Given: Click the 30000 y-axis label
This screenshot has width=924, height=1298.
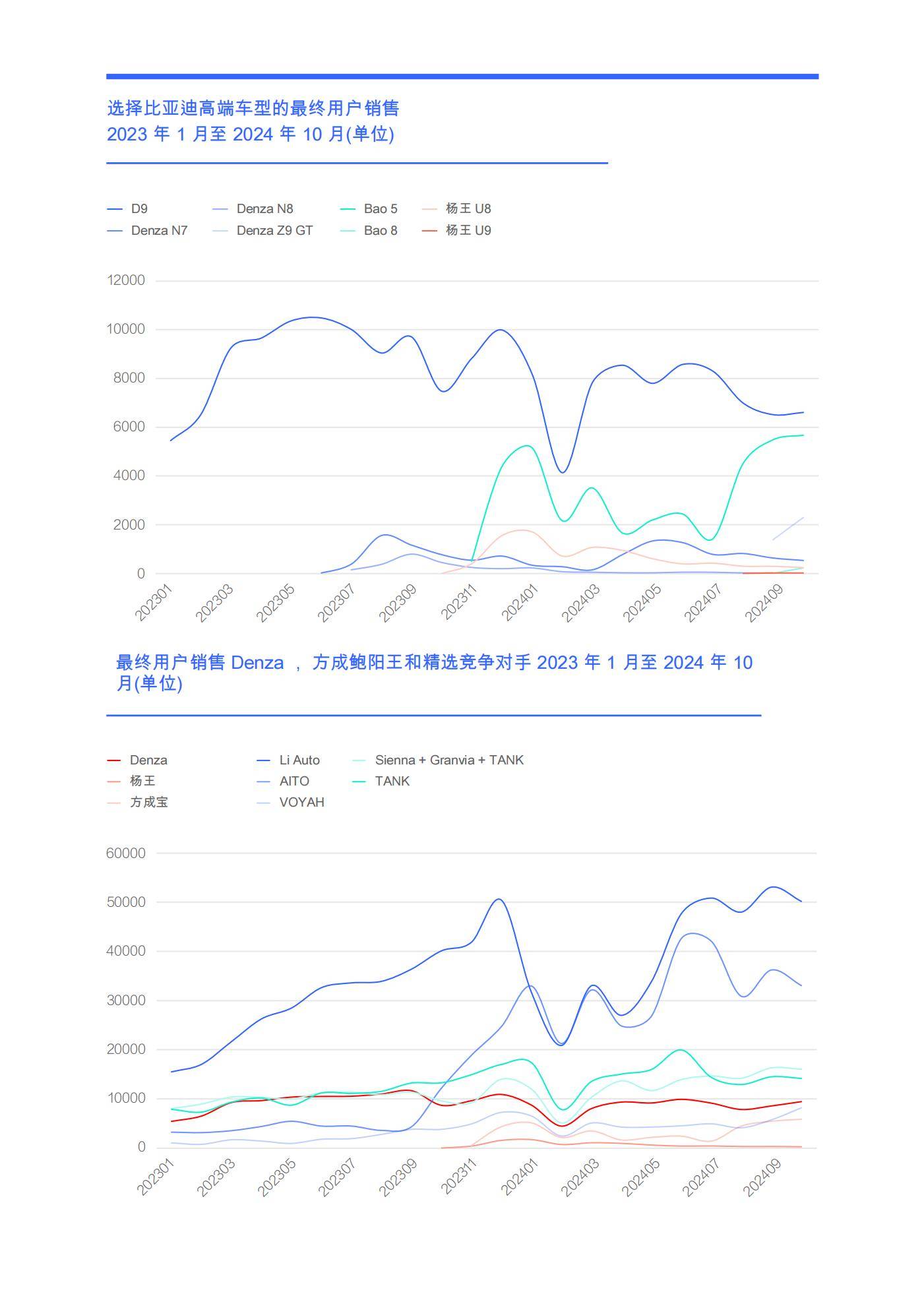Looking at the screenshot, I should 126,1001.
